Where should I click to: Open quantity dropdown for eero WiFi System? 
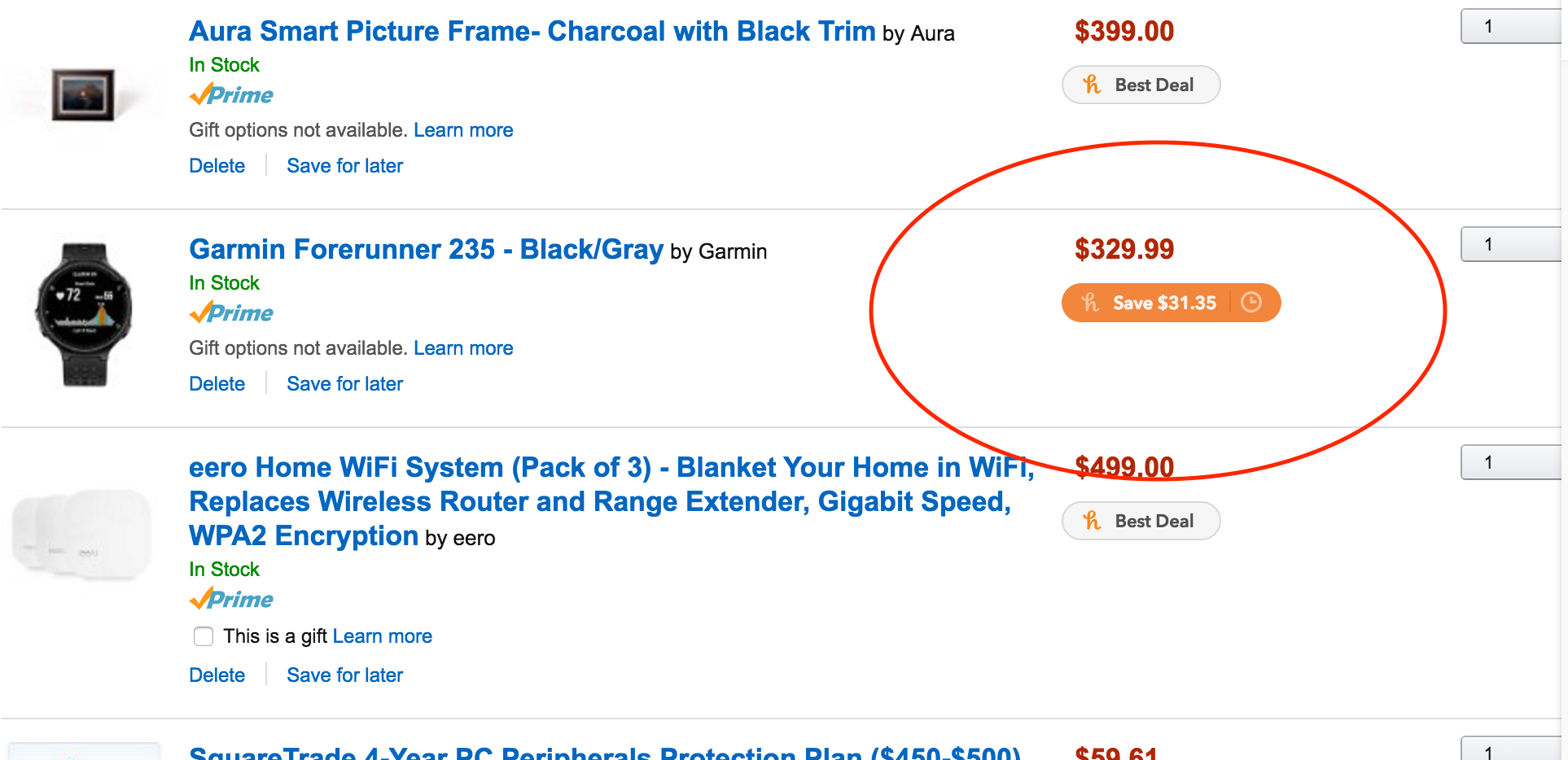[x=1510, y=462]
